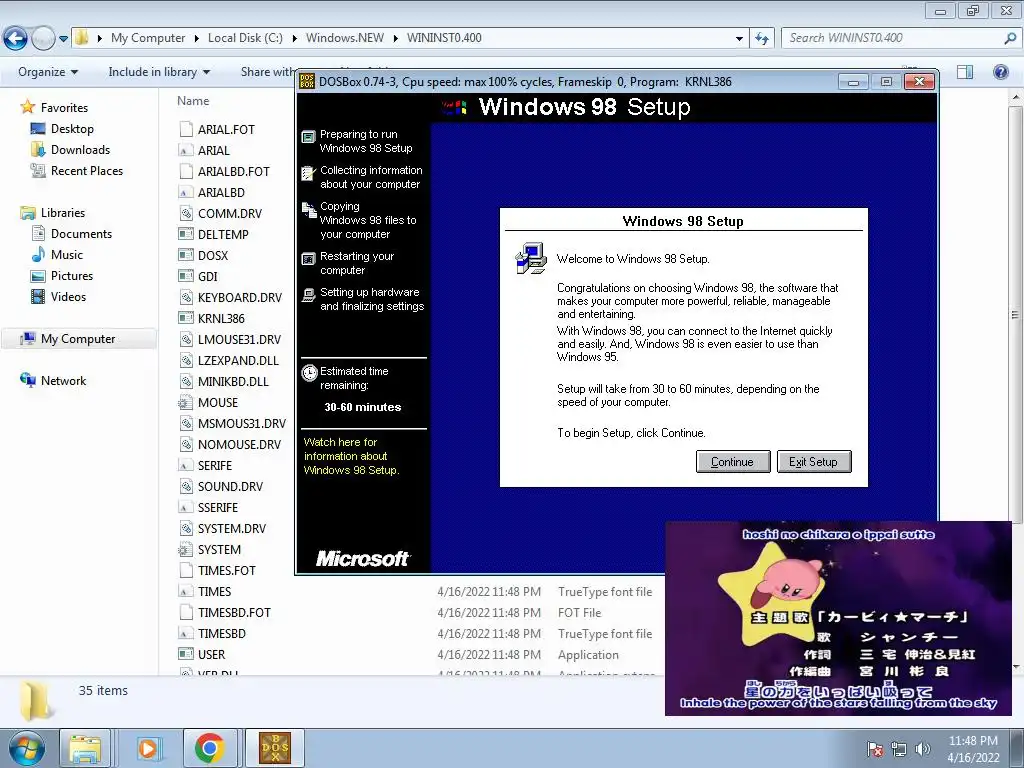Open the Include in library menu

159,72
